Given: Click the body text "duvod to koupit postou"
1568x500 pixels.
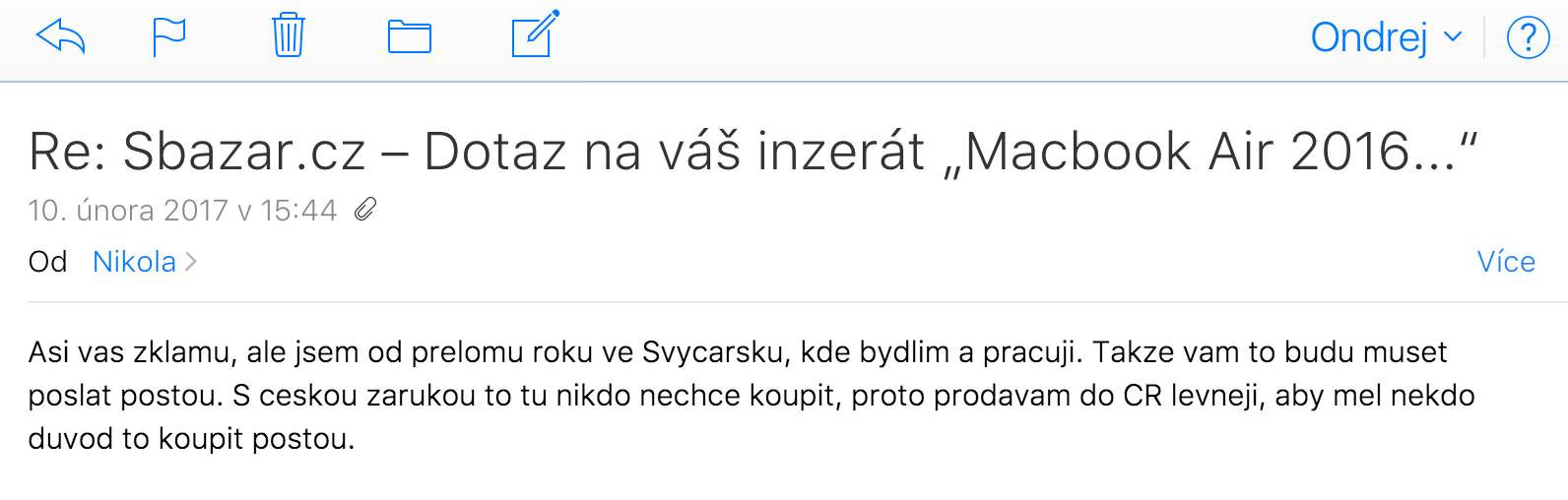Looking at the screenshot, I should click(x=190, y=439).
